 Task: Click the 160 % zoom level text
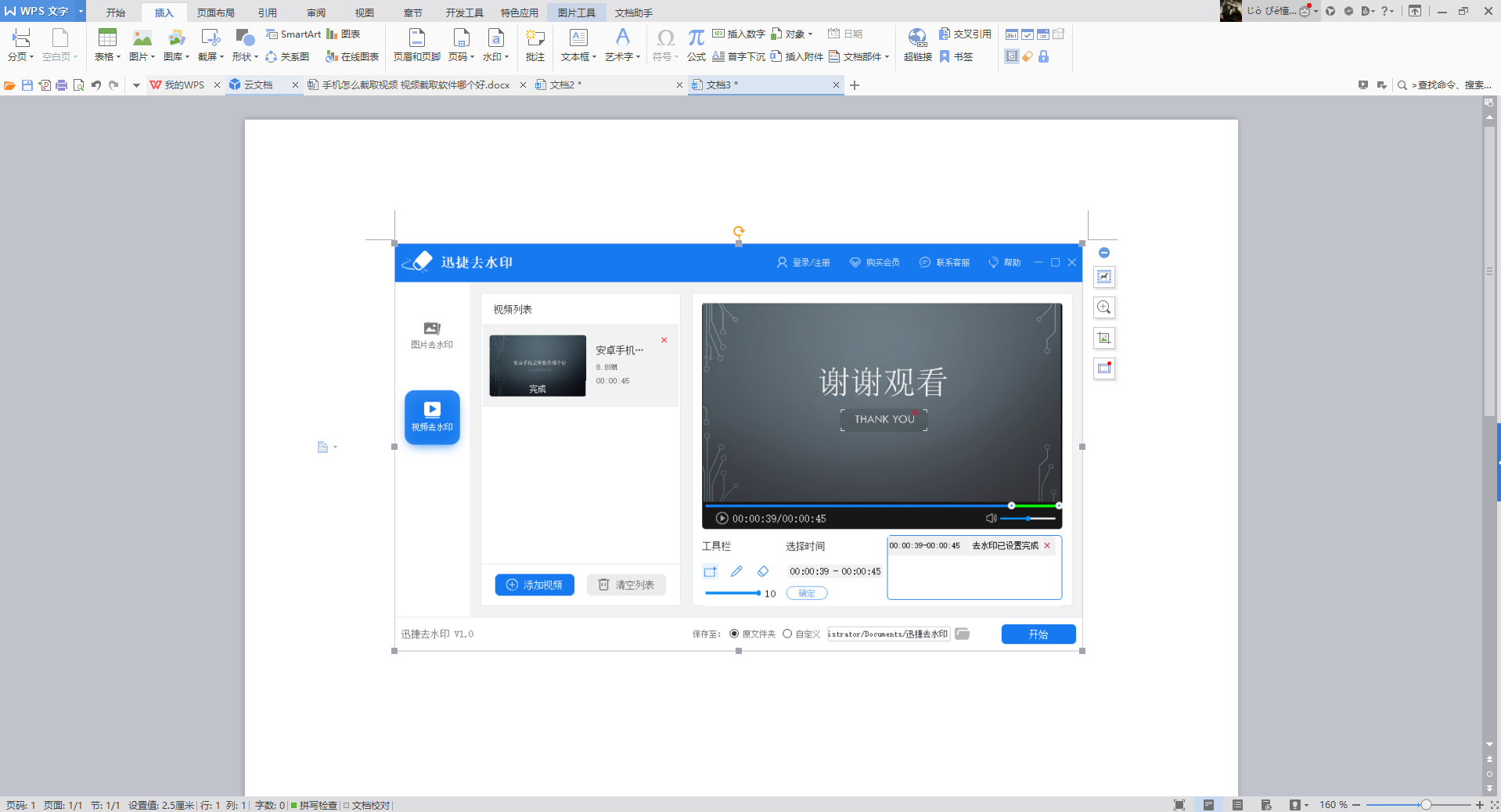[x=1334, y=805]
